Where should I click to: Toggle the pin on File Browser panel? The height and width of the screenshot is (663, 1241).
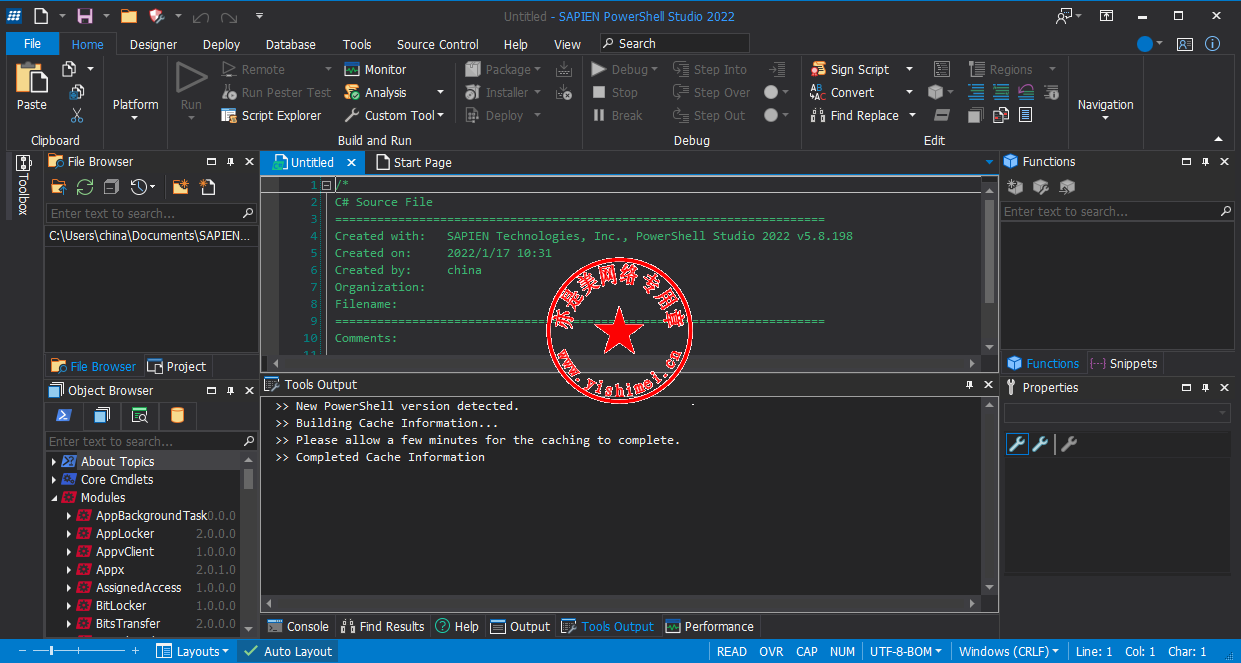(230, 162)
